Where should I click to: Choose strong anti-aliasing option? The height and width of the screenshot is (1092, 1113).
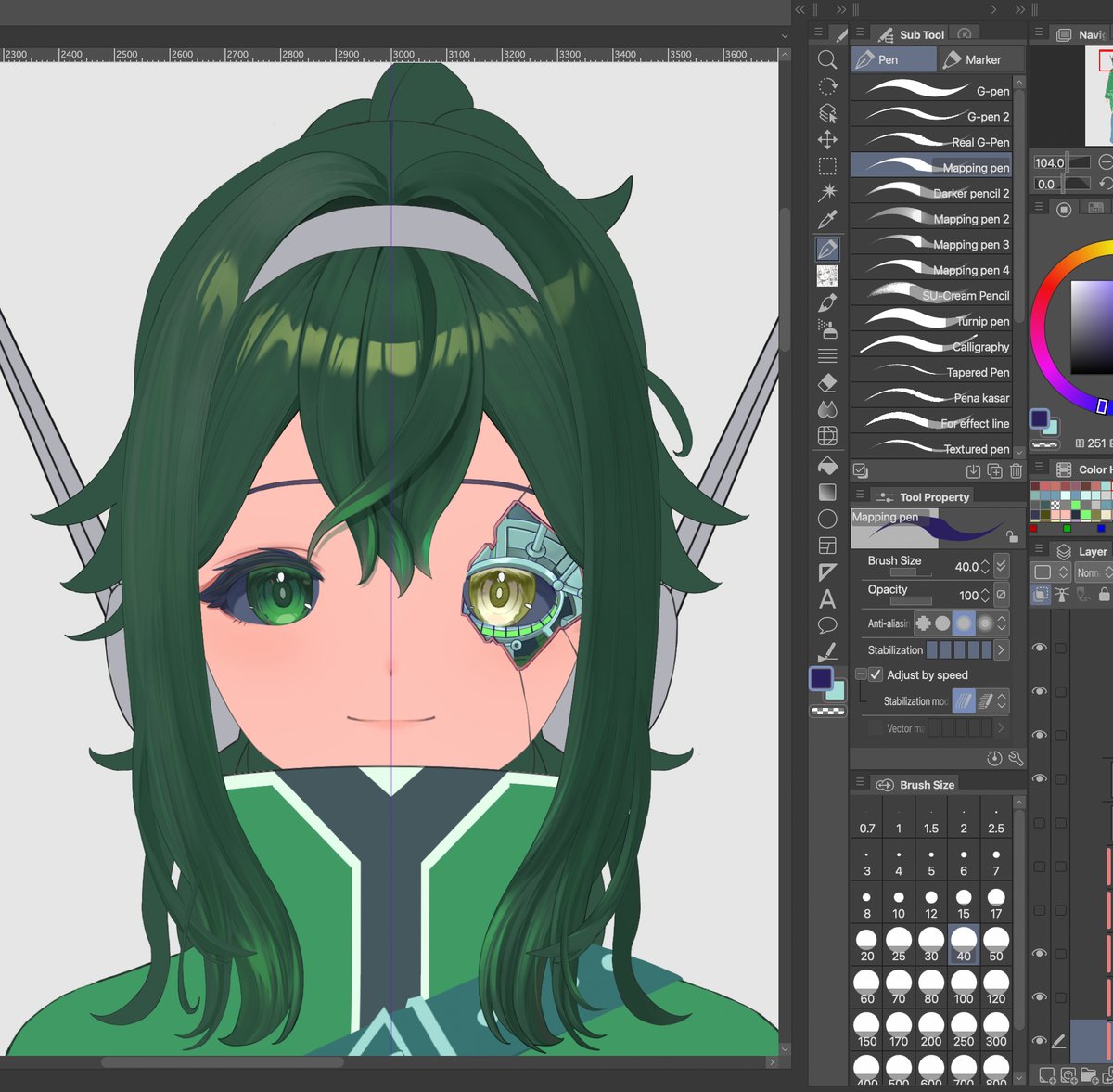coord(985,623)
